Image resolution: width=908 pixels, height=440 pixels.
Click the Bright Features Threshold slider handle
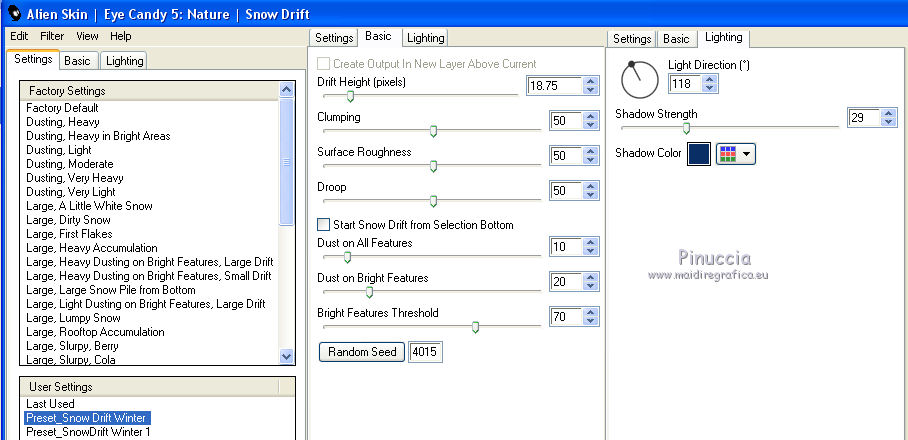point(475,327)
